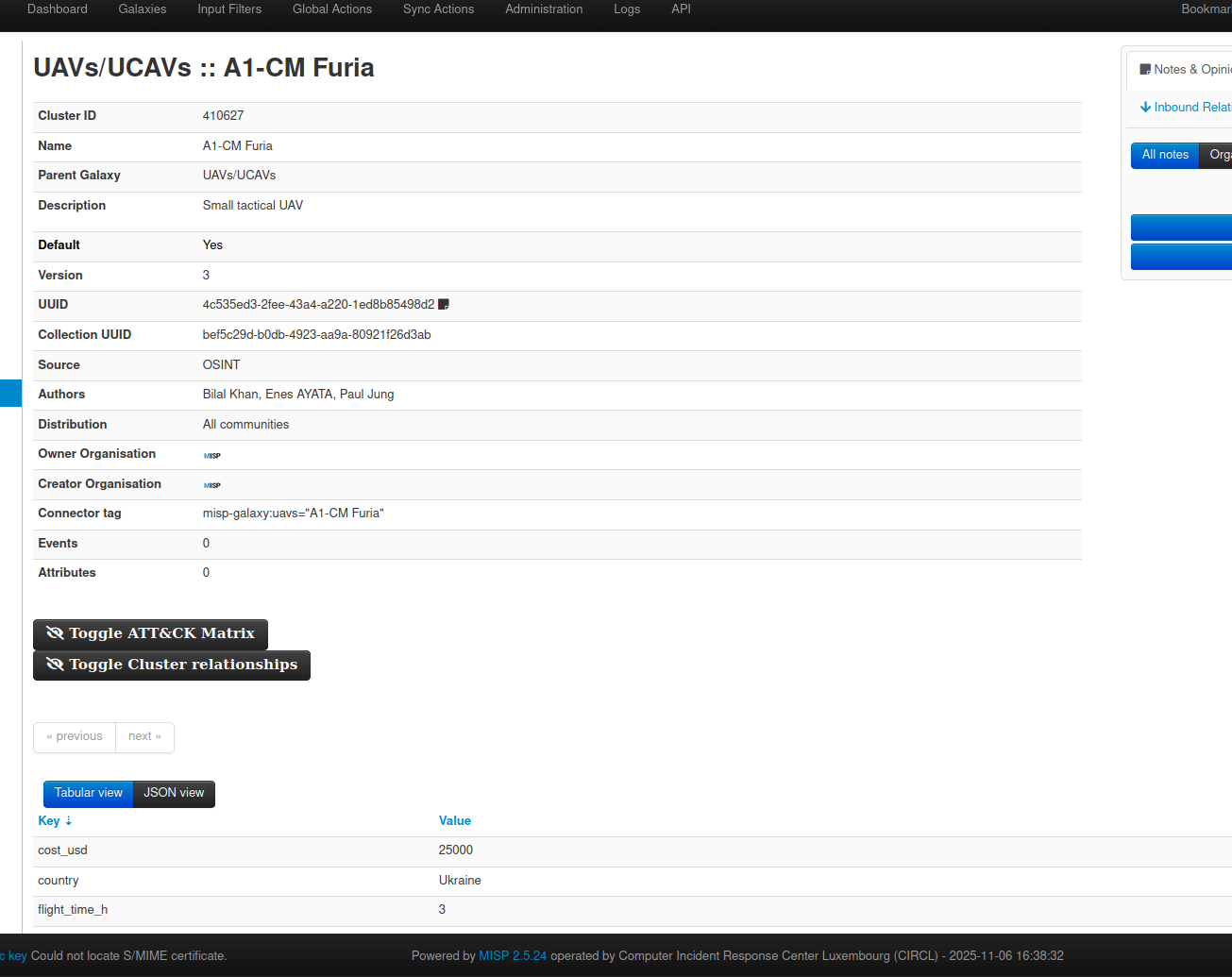
Task: Select the All notes filter tab
Action: tap(1165, 156)
